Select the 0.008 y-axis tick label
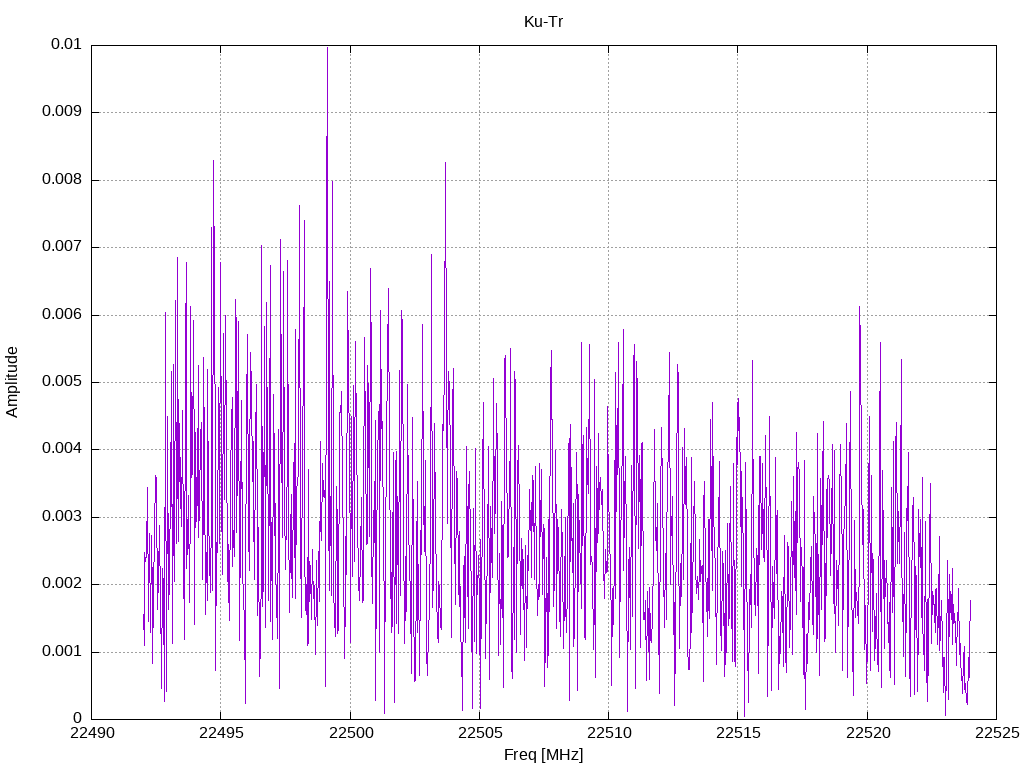 [62, 179]
